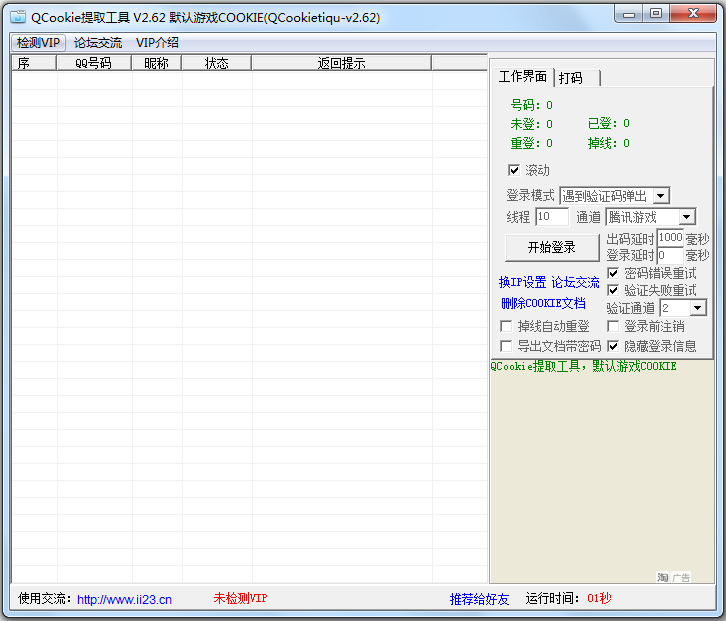
Task: Click the 删除COOKIE文档 link
Action: click(543, 303)
